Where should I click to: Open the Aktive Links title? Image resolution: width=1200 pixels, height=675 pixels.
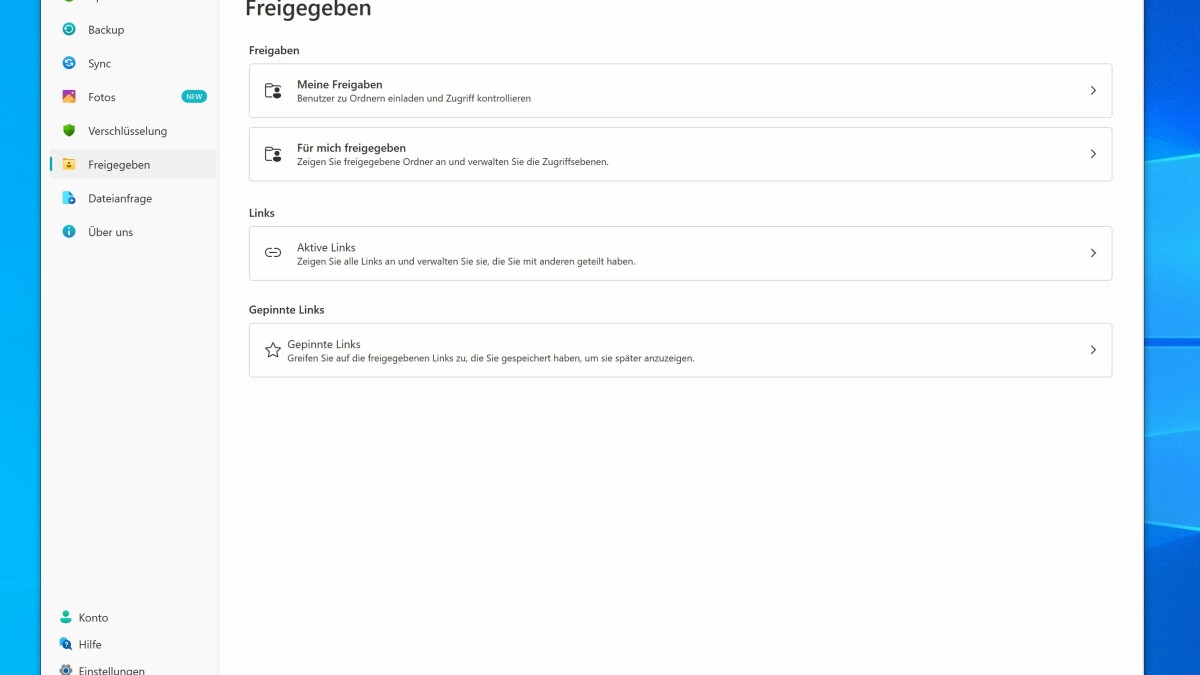click(x=326, y=247)
